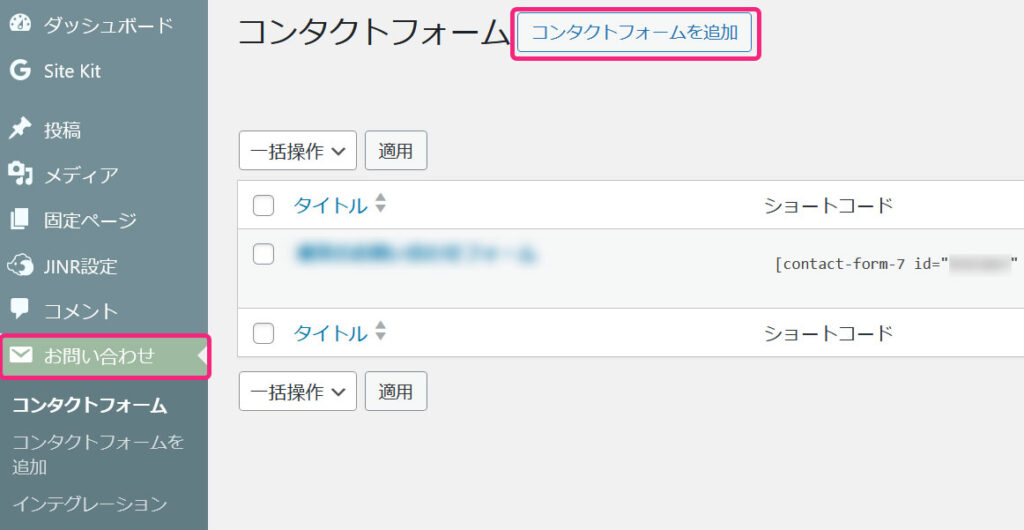The width and height of the screenshot is (1024, 530).
Task: Sort by タイトル using header sort arrows
Action: tap(380, 205)
